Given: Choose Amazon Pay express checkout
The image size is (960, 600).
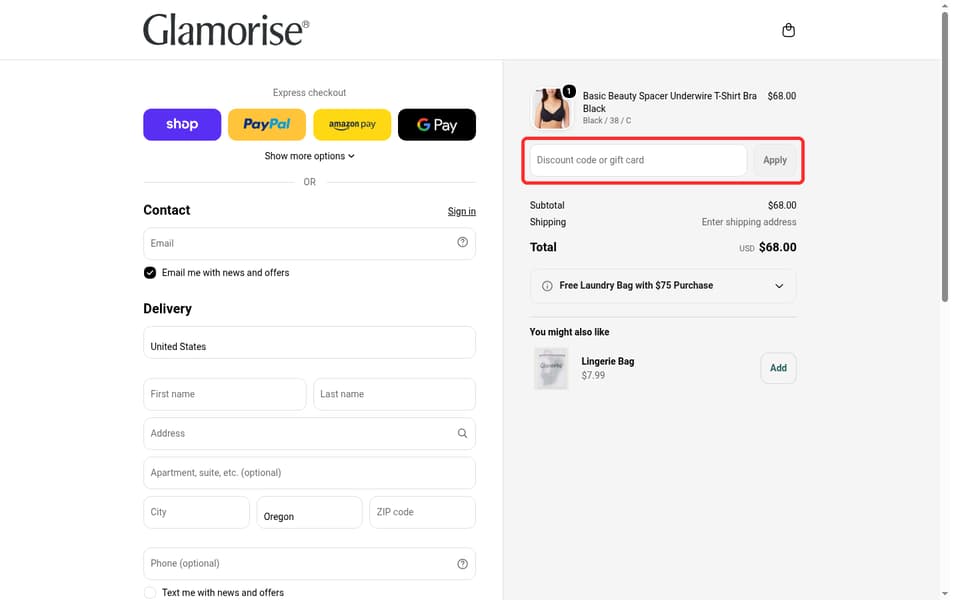Looking at the screenshot, I should 352,124.
